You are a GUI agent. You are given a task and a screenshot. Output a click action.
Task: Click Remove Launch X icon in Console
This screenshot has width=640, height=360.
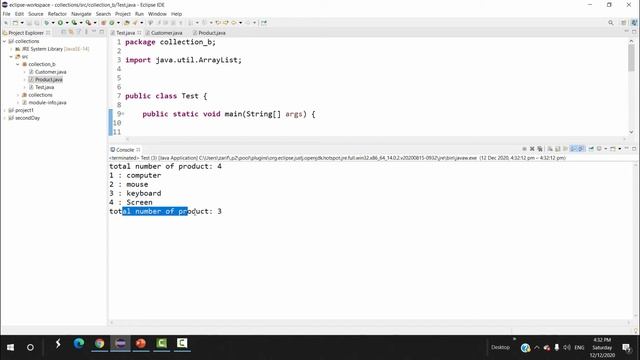[532, 149]
